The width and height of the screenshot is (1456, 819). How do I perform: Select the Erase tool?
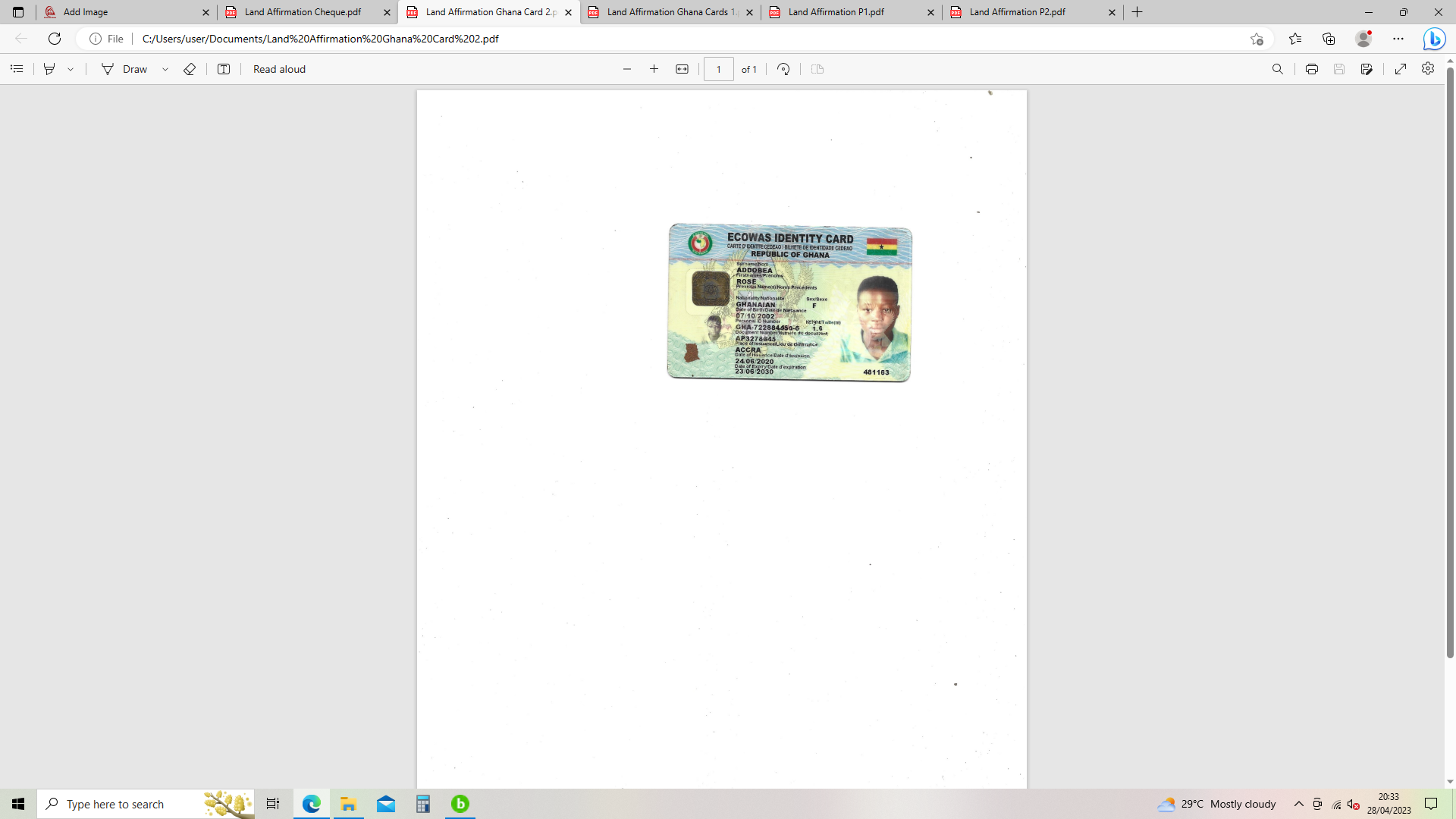pyautogui.click(x=190, y=69)
